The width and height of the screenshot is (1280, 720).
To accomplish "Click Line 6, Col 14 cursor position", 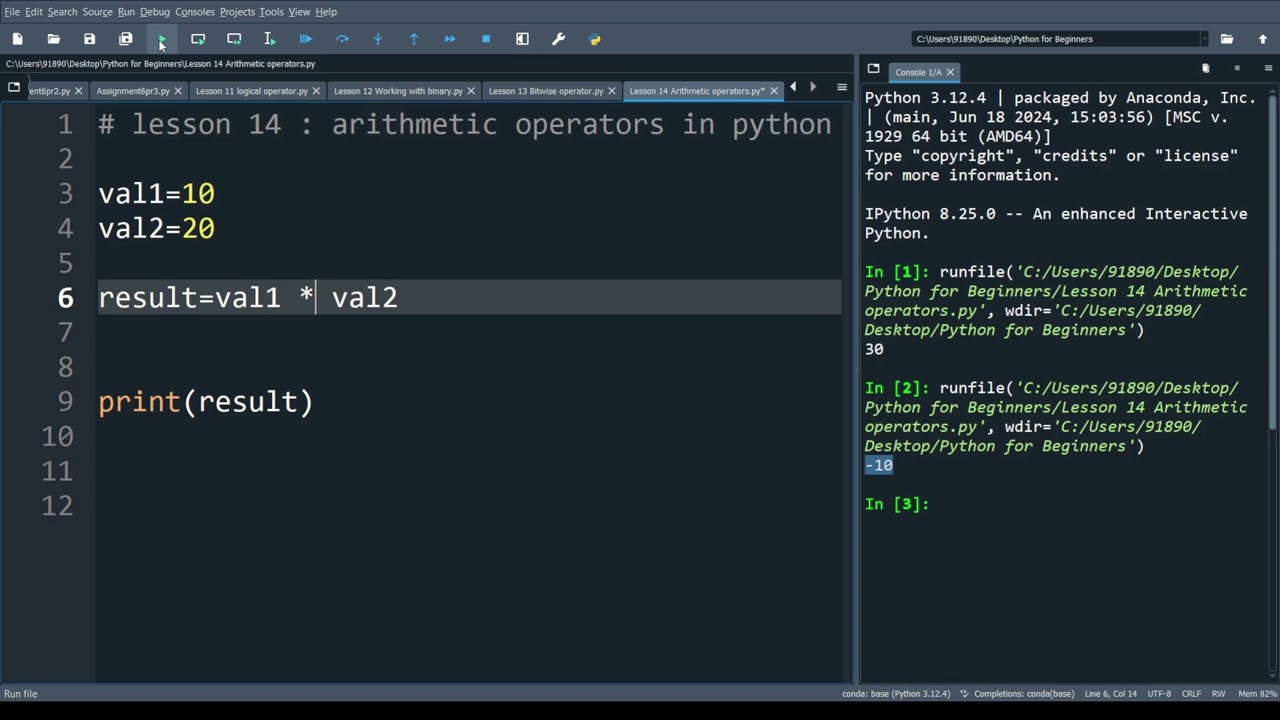I will coord(1111,694).
